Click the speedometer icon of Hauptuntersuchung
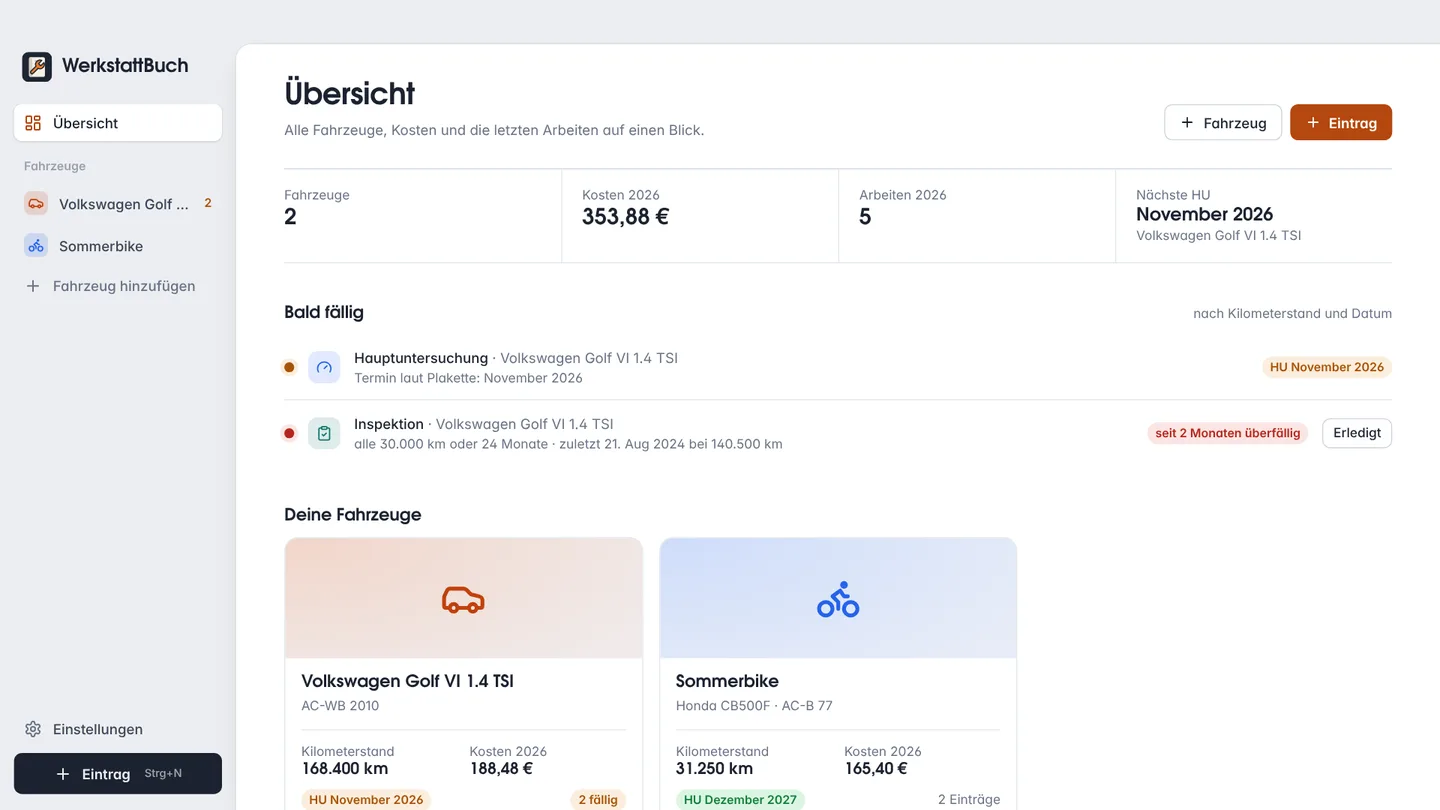 (x=324, y=367)
